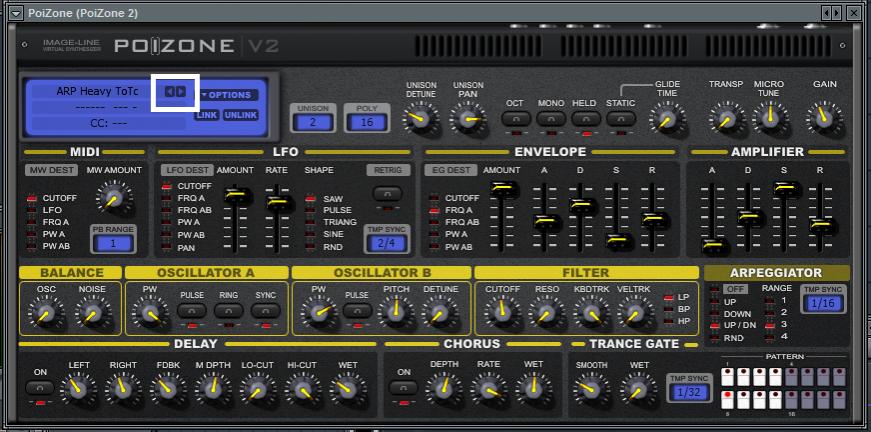Click the previous preset arrow
The height and width of the screenshot is (432, 871).
pyautogui.click(x=170, y=92)
